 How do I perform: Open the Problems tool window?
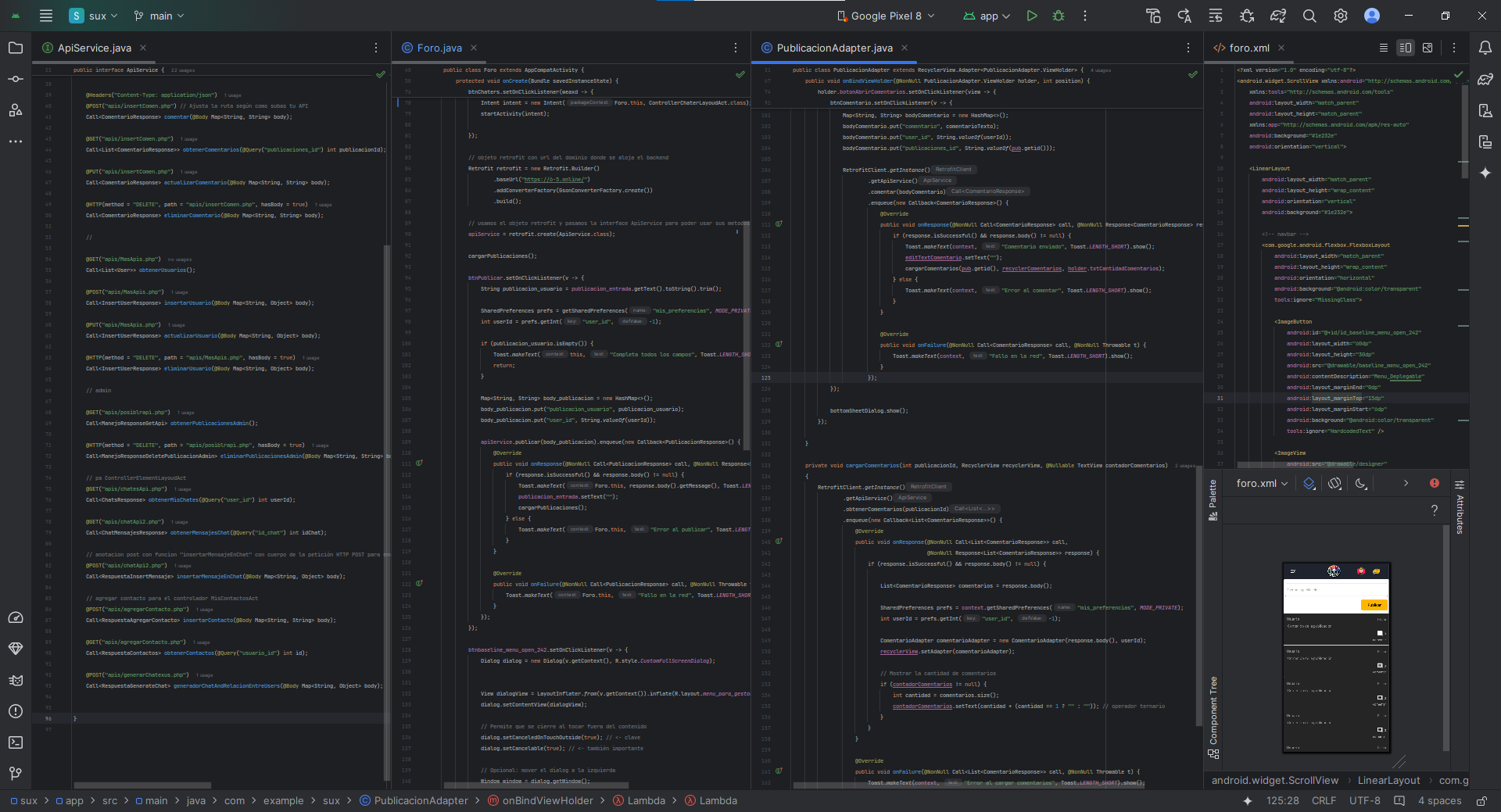coord(16,711)
